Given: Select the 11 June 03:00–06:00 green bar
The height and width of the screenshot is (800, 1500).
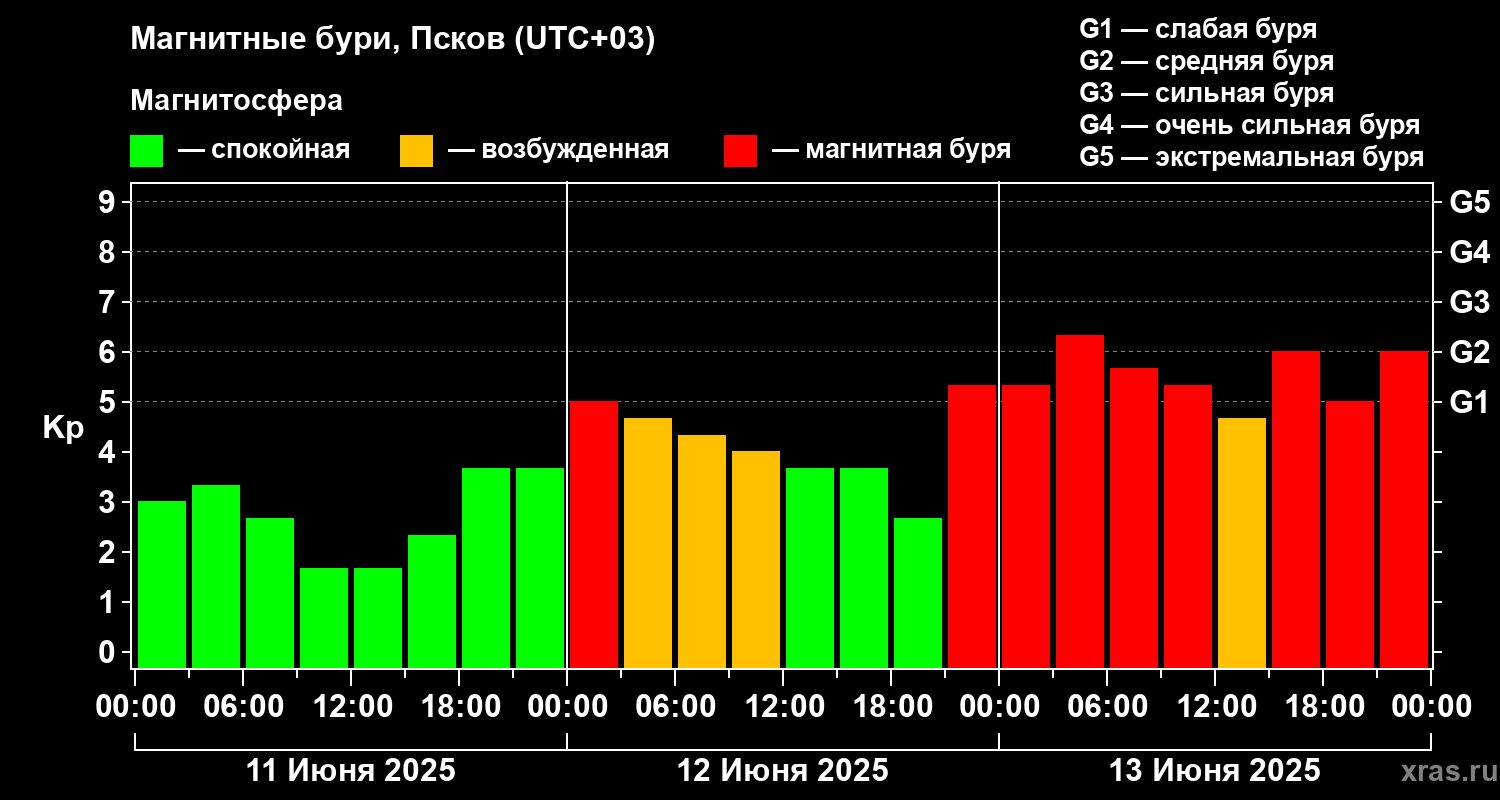Looking at the screenshot, I should pos(216,576).
